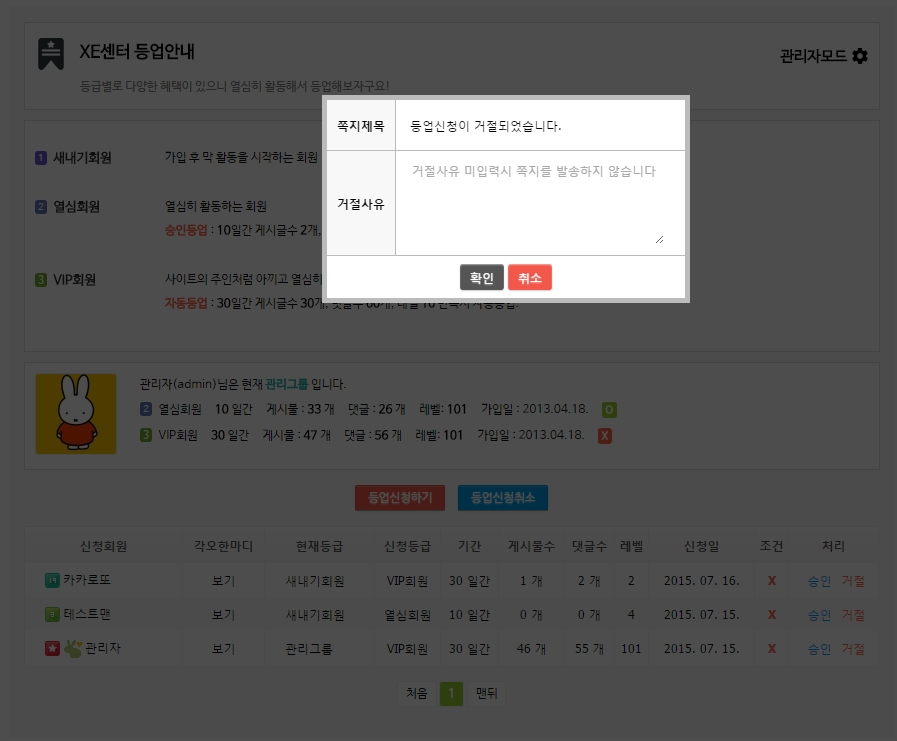
Task: Click level 3 badge in VIP회원 status row
Action: click(x=146, y=435)
